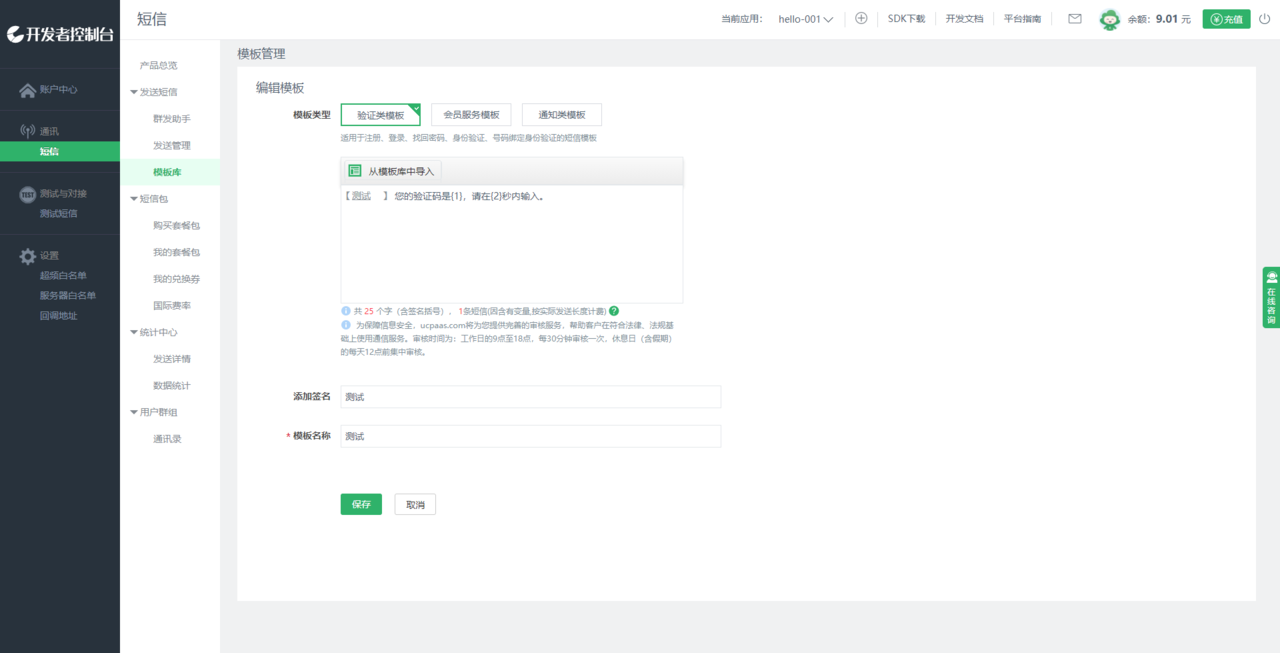The image size is (1280, 653).
Task: Open 短信 in the left sidebar
Action: coord(60,151)
